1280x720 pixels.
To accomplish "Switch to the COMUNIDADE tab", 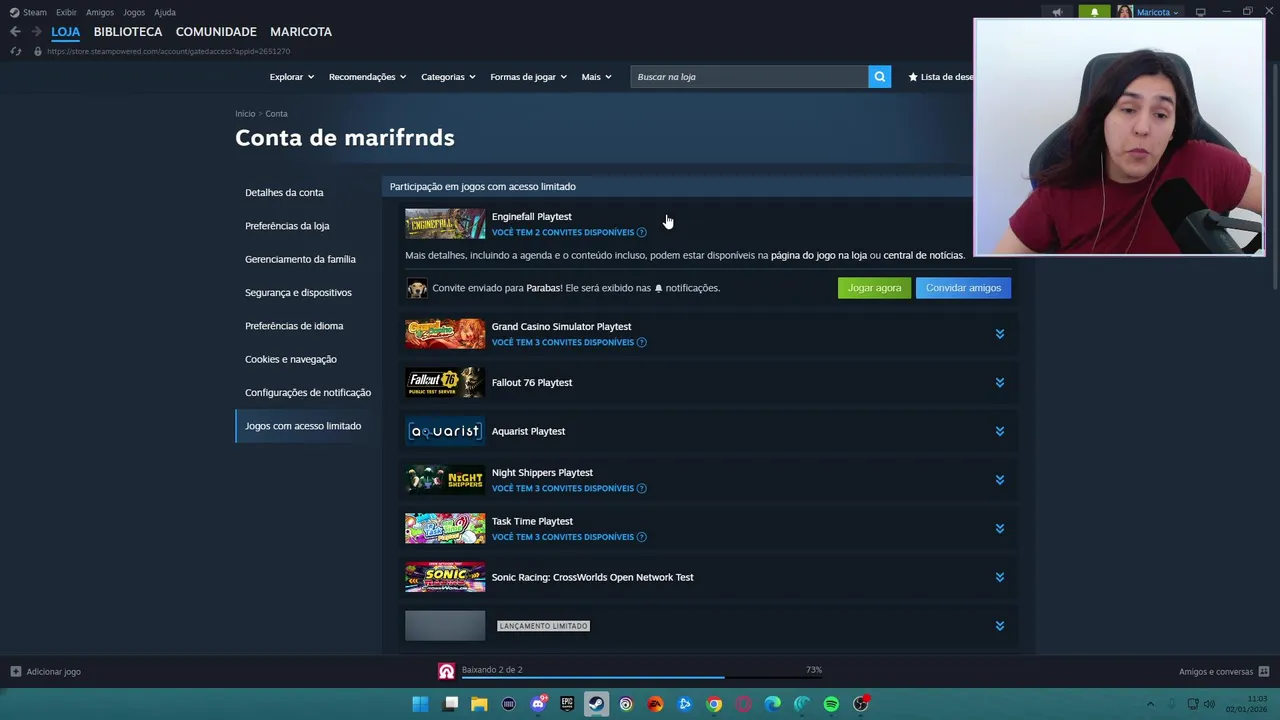I will point(216,32).
